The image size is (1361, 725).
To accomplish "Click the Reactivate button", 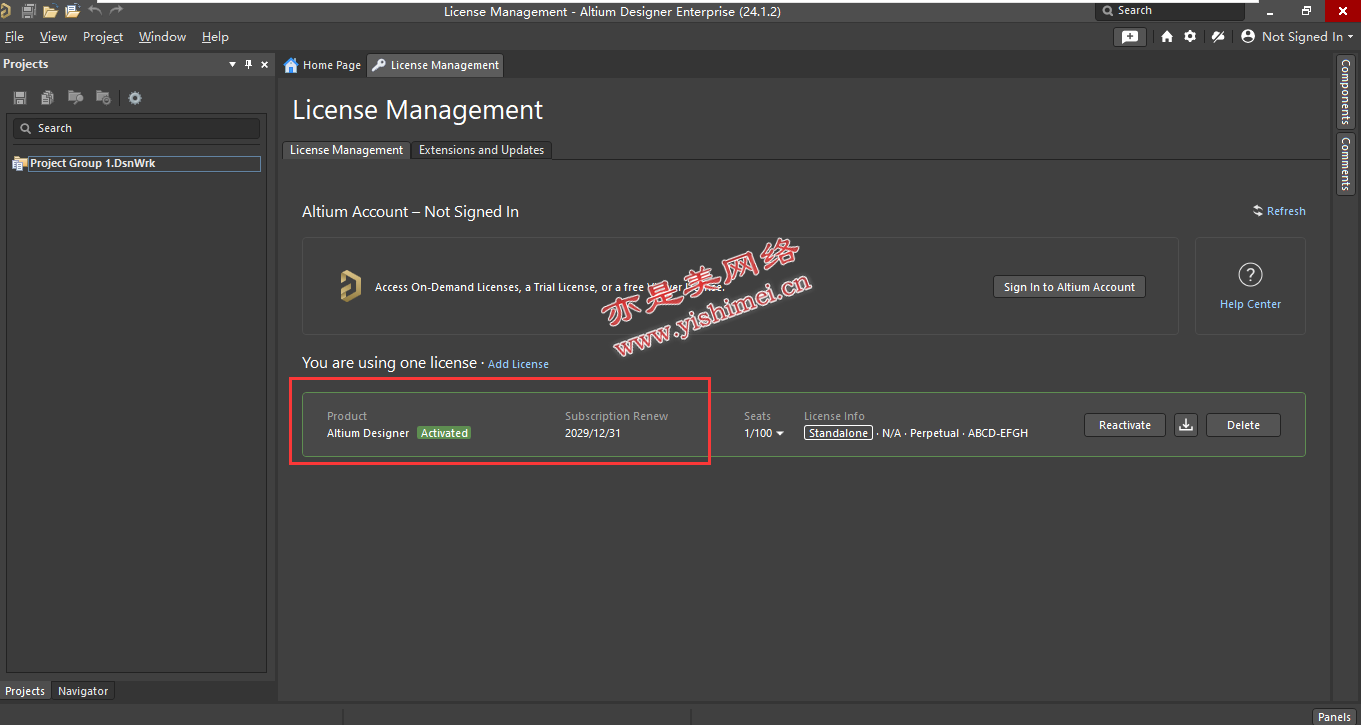I will 1125,425.
